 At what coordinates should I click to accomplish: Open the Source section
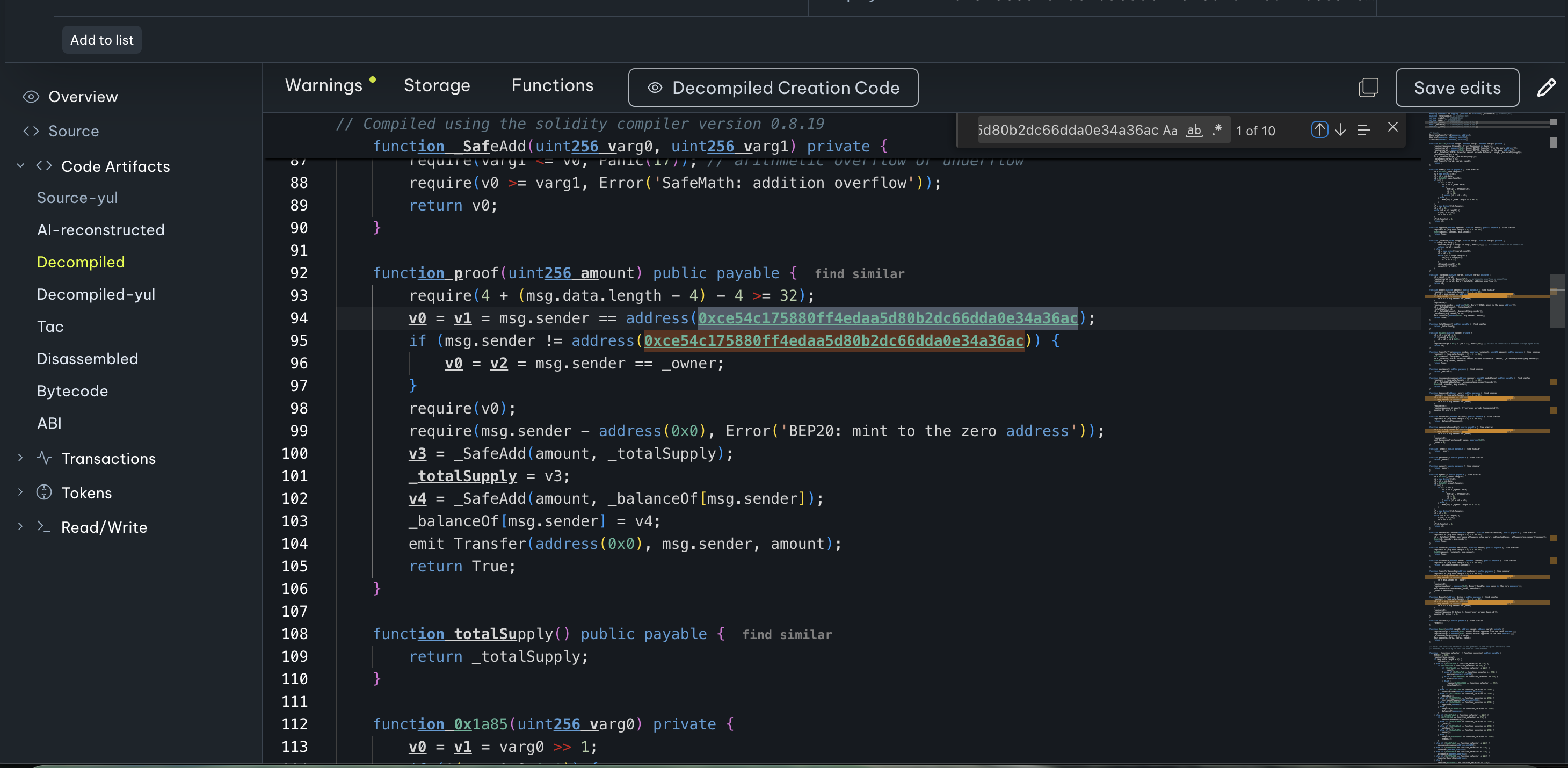(73, 131)
